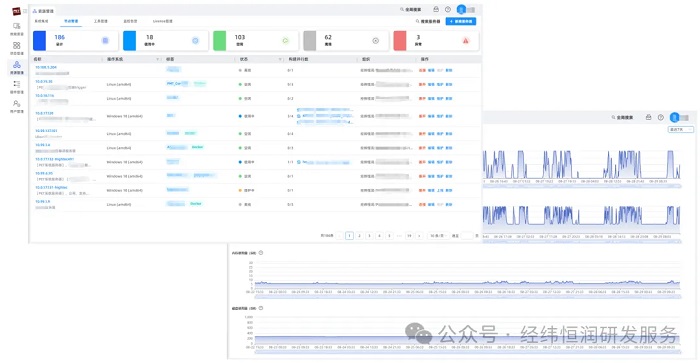700x363 pixels.
Task: Go to the next page with the pagination arrow
Action: (x=419, y=236)
